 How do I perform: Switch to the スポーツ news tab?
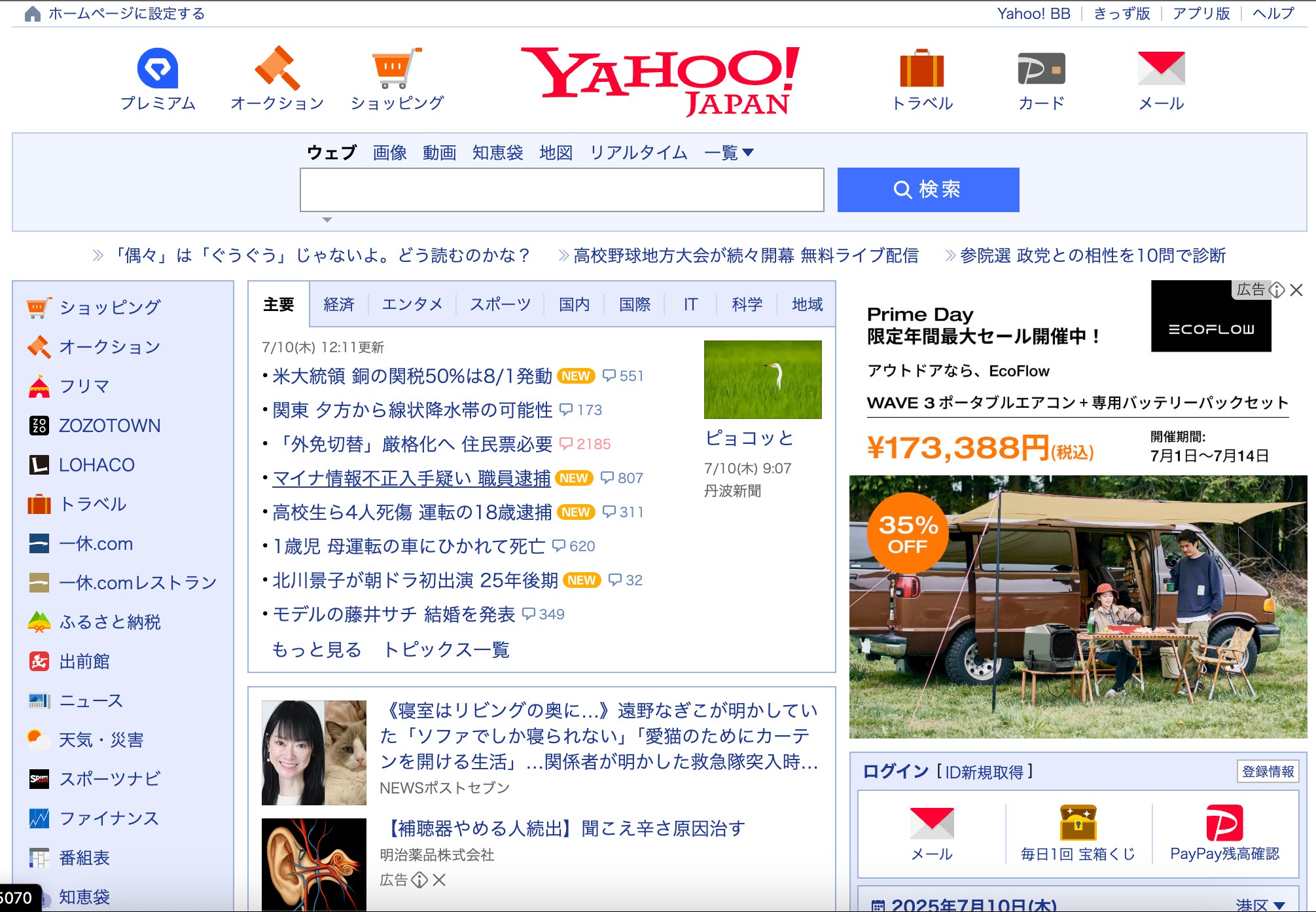pos(500,304)
